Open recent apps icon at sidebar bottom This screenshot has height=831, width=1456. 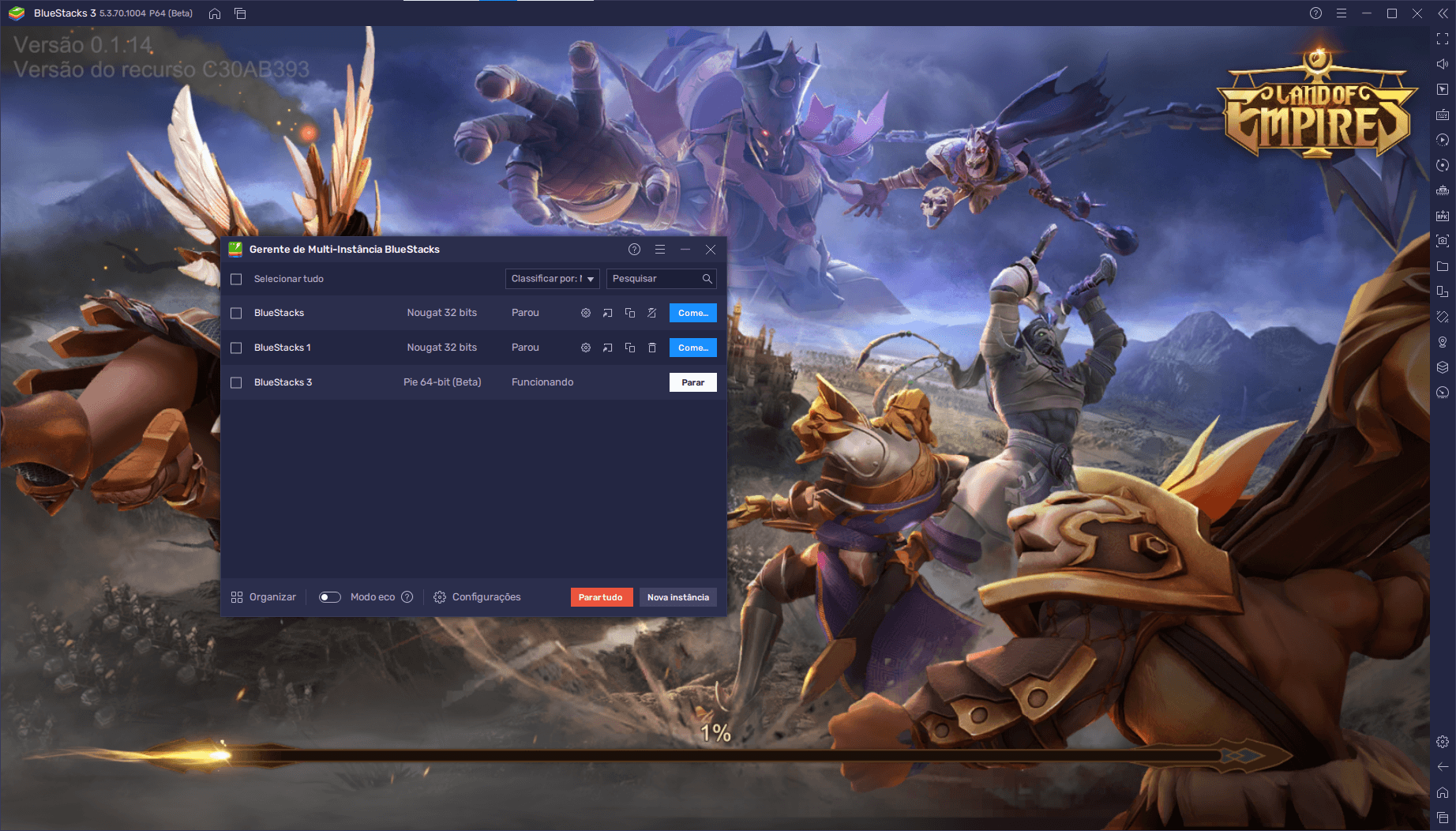[1443, 818]
